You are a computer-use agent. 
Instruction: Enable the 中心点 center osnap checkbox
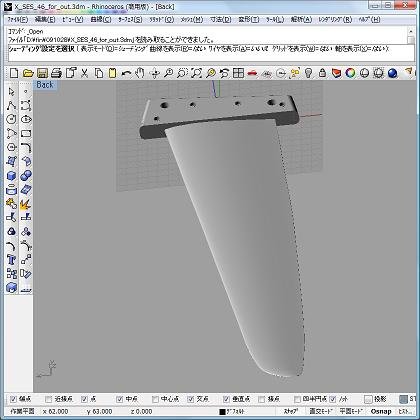pos(155,399)
